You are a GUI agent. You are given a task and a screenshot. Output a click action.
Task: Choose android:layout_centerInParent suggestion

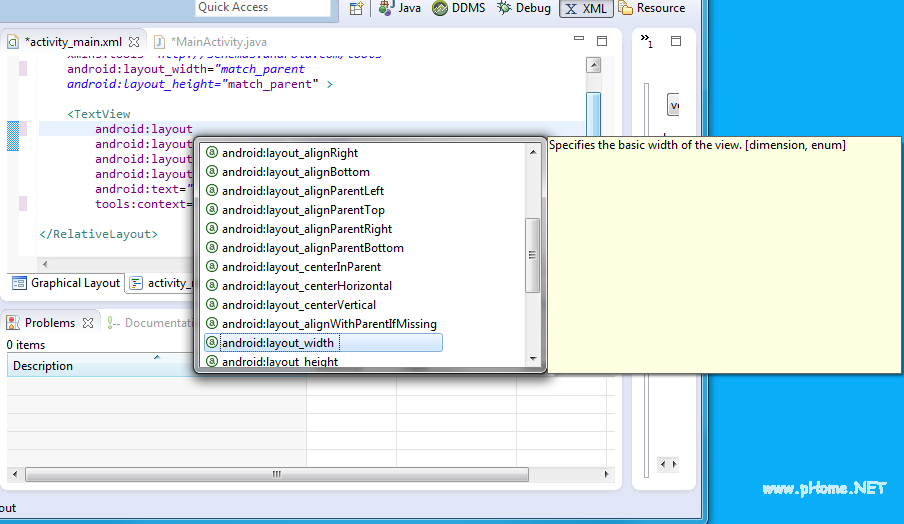(301, 267)
